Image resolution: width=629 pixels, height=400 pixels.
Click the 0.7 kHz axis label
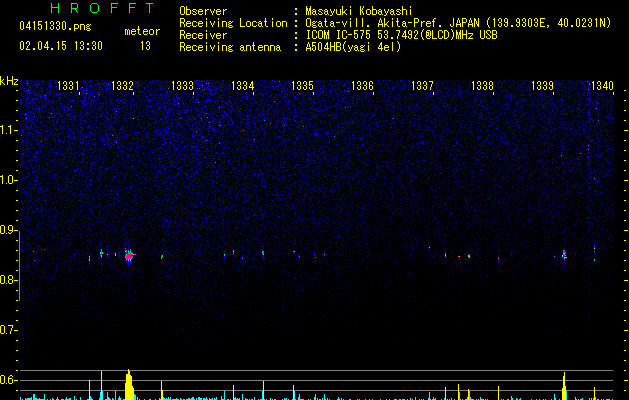coord(8,330)
